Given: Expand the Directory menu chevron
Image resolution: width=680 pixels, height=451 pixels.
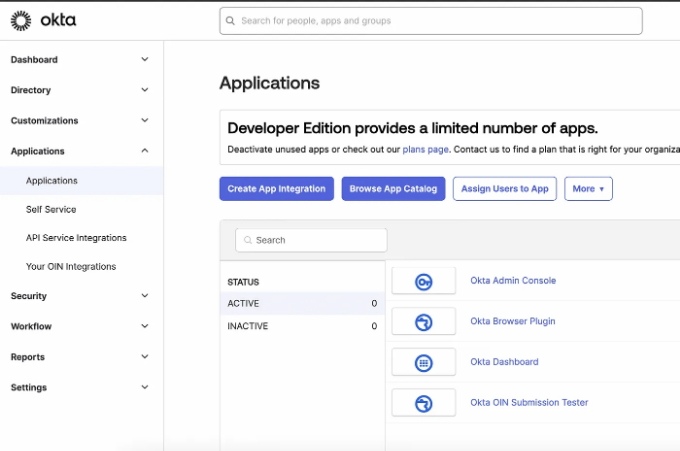Looking at the screenshot, I should [145, 90].
